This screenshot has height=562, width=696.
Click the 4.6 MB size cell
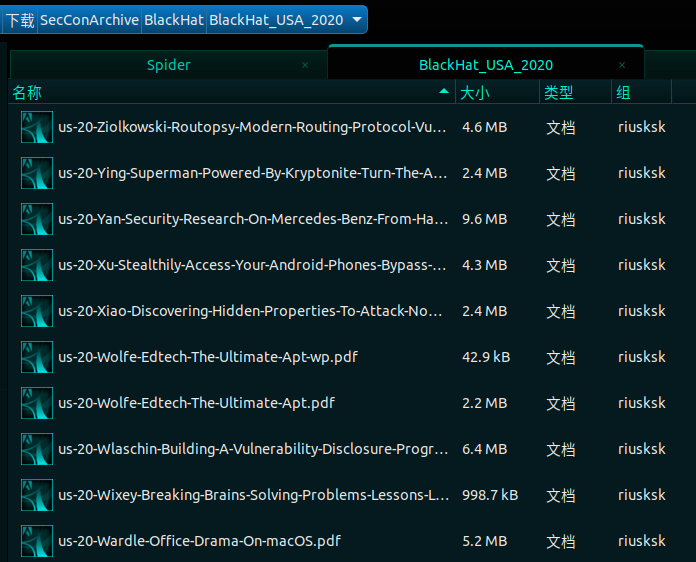484,127
